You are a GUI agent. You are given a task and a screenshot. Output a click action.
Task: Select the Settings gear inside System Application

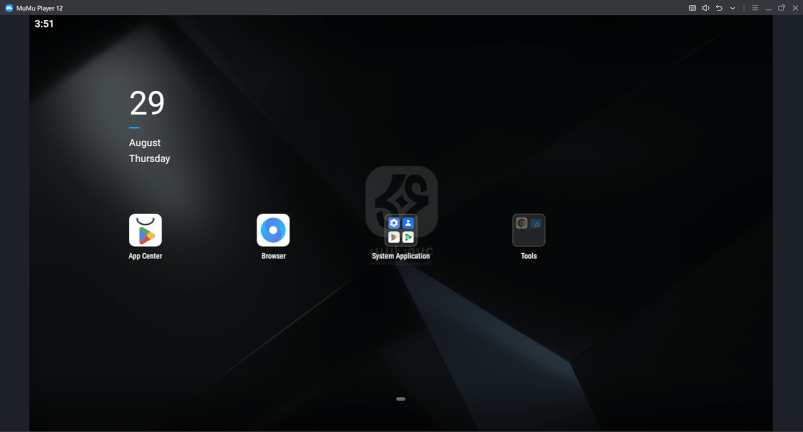394,223
